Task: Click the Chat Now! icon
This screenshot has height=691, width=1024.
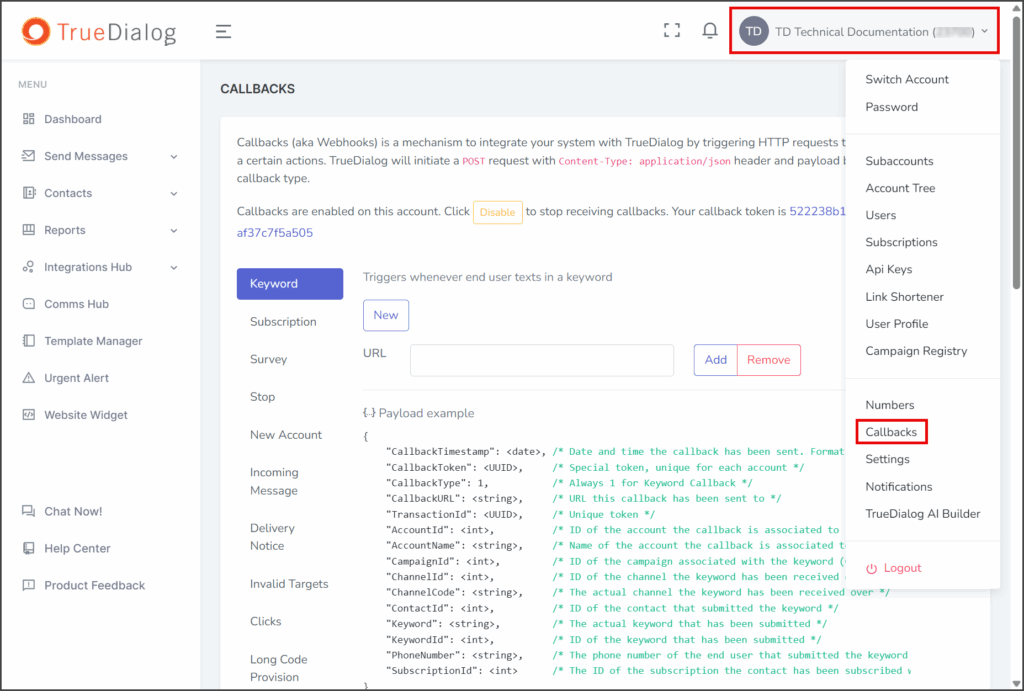Action: coord(29,511)
